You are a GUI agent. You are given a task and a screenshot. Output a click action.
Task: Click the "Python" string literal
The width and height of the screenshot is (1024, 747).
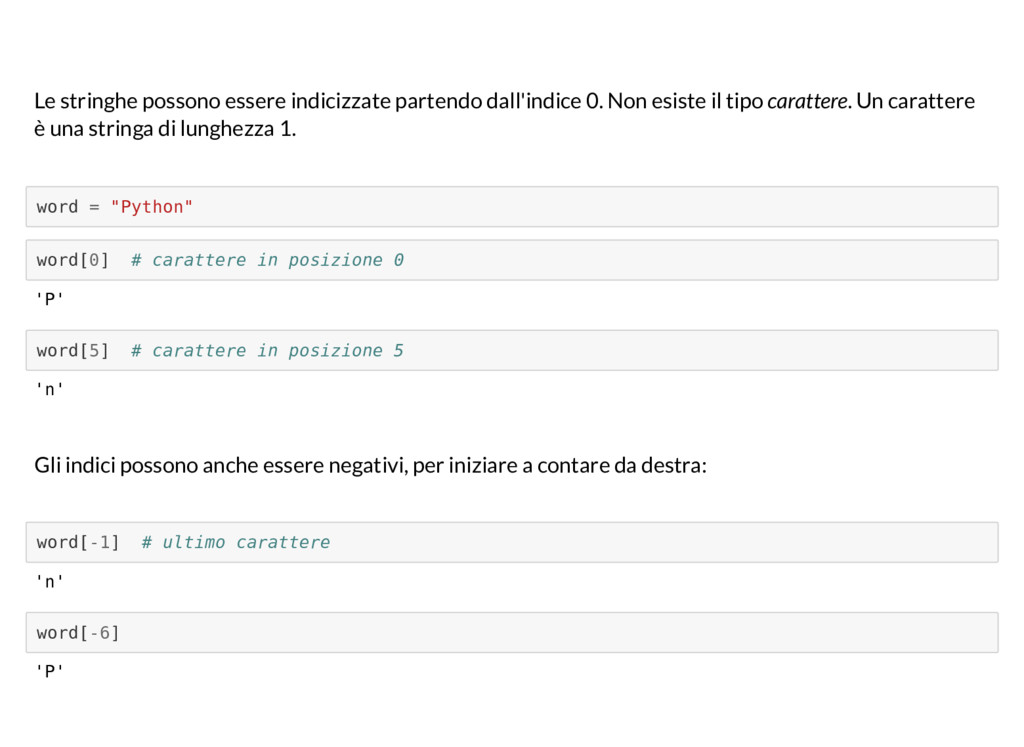pos(152,207)
